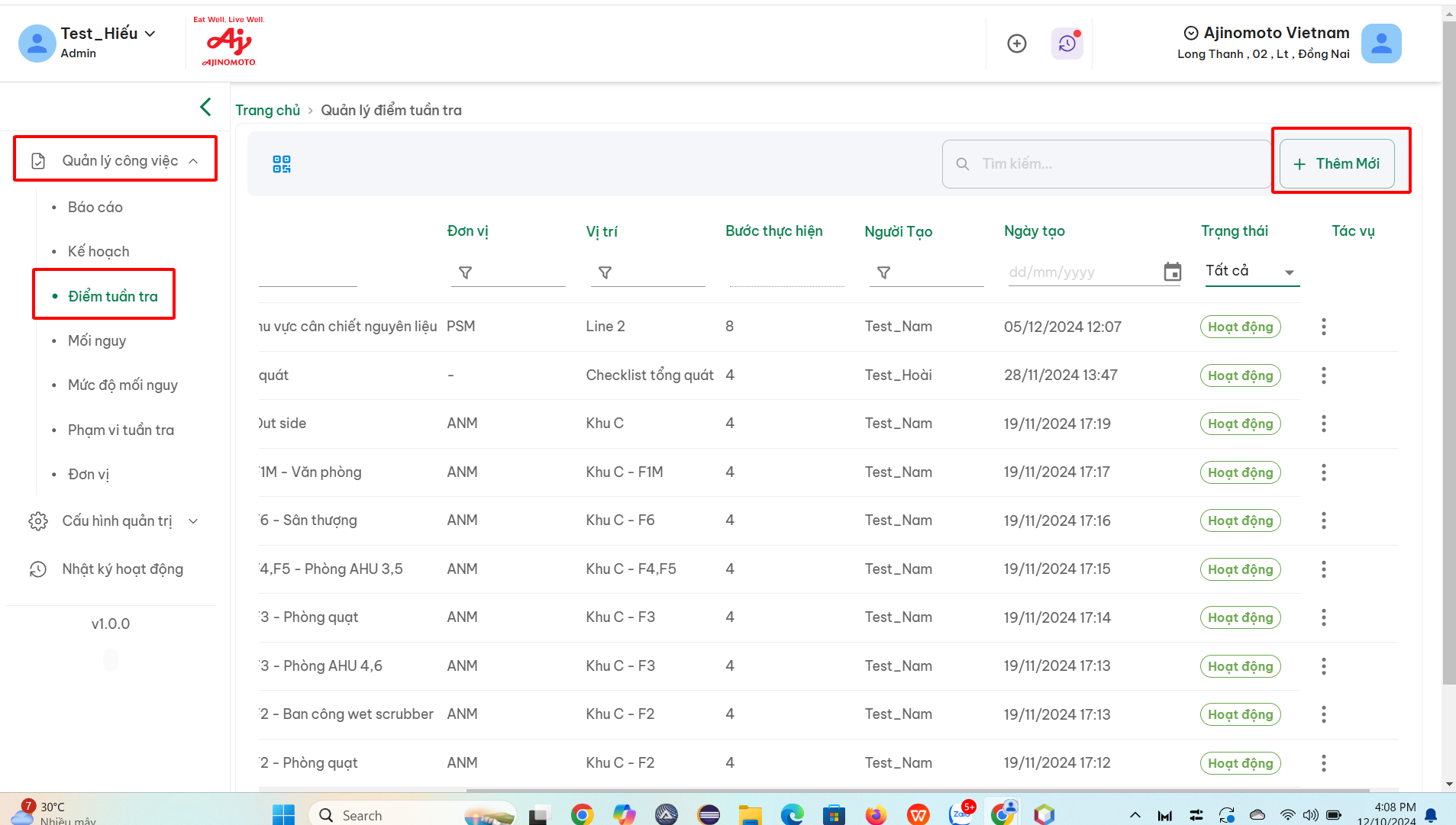Open actions menu for Checklist tổng quát row

[1324, 375]
